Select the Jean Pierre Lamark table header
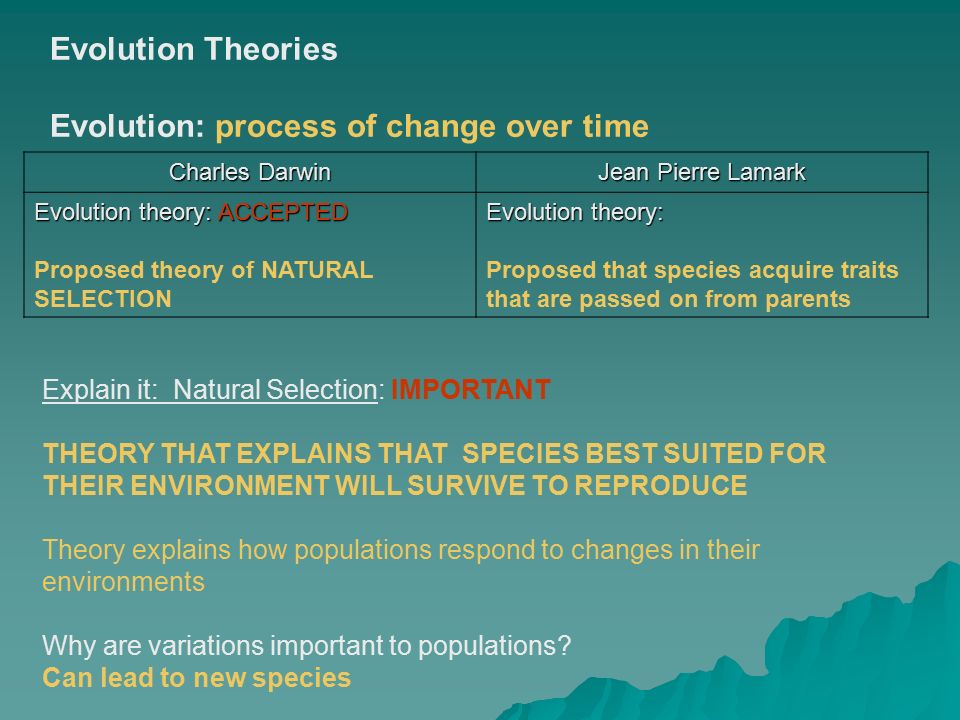 coord(702,172)
